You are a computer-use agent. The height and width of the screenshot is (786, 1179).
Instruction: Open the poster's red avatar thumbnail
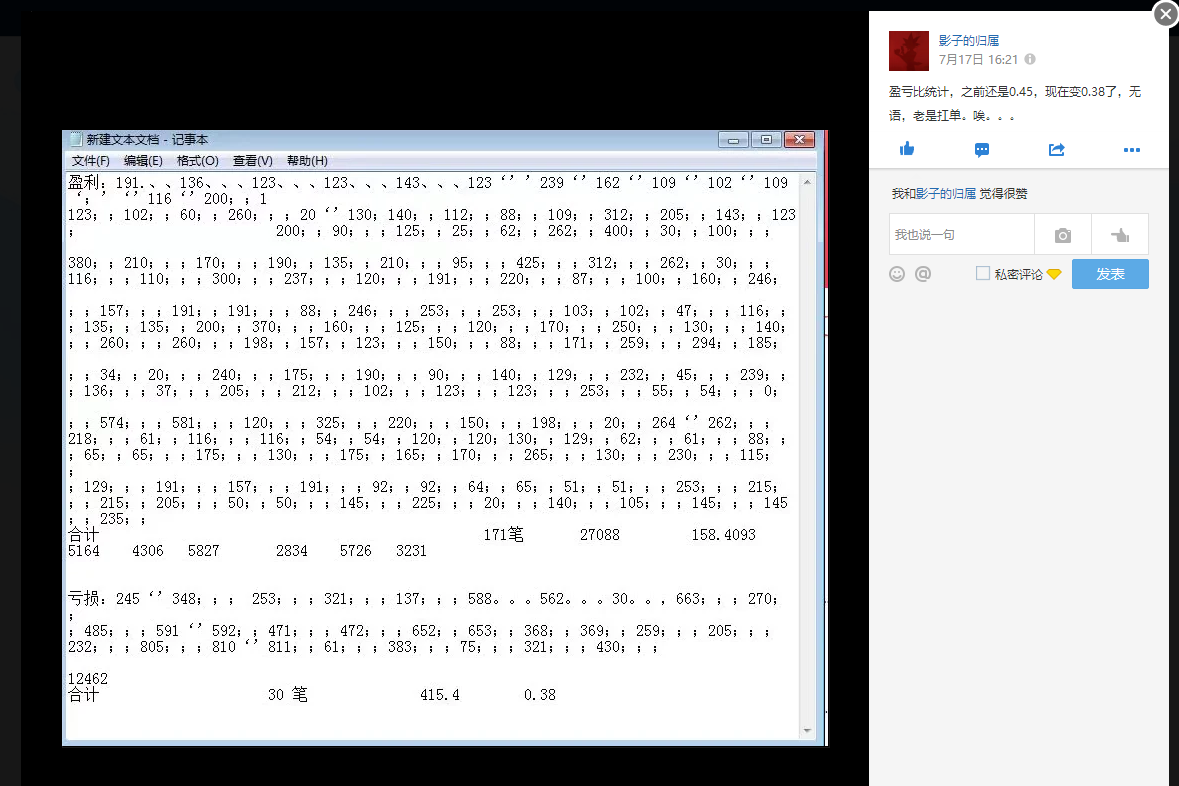(x=909, y=50)
